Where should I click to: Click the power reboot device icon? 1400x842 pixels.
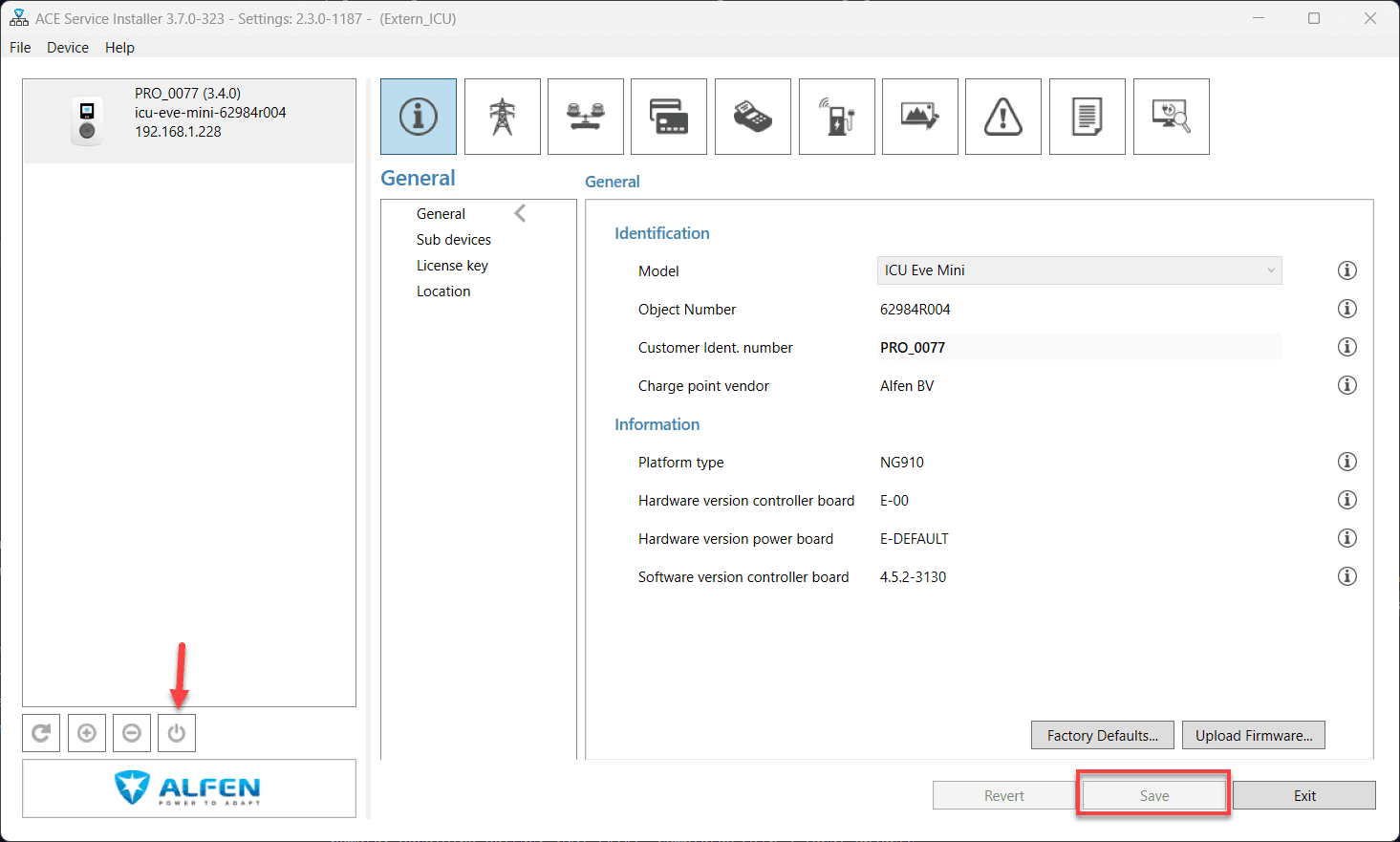pyautogui.click(x=177, y=733)
